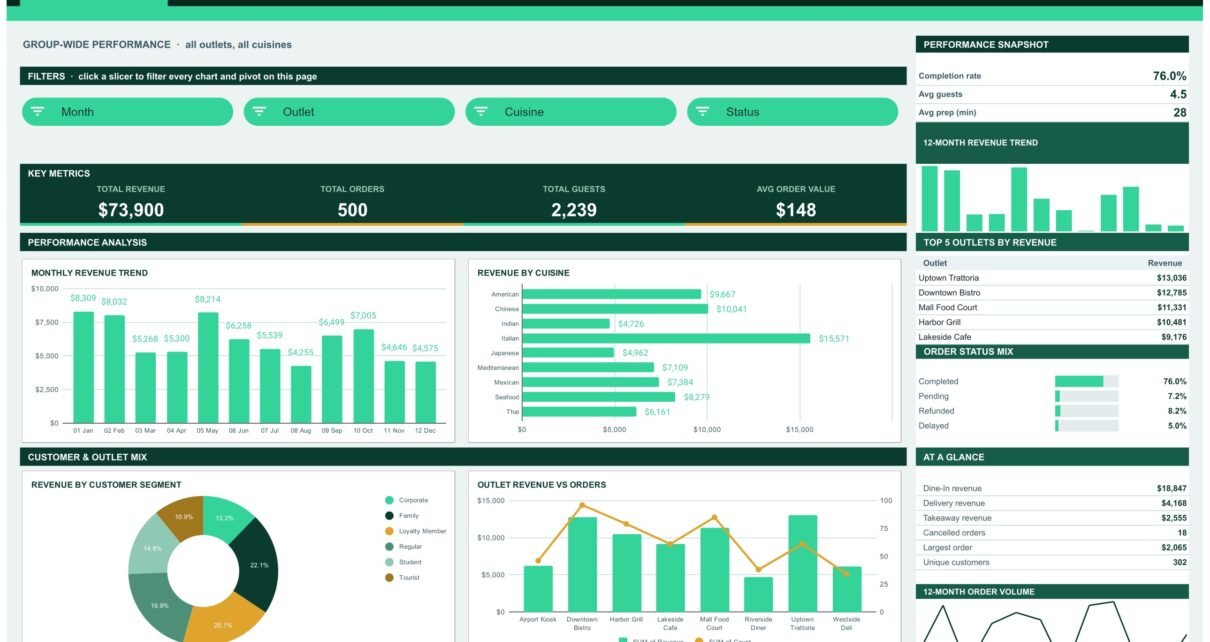Open the Month slicer dropdown
The height and width of the screenshot is (642, 1210).
tap(127, 112)
